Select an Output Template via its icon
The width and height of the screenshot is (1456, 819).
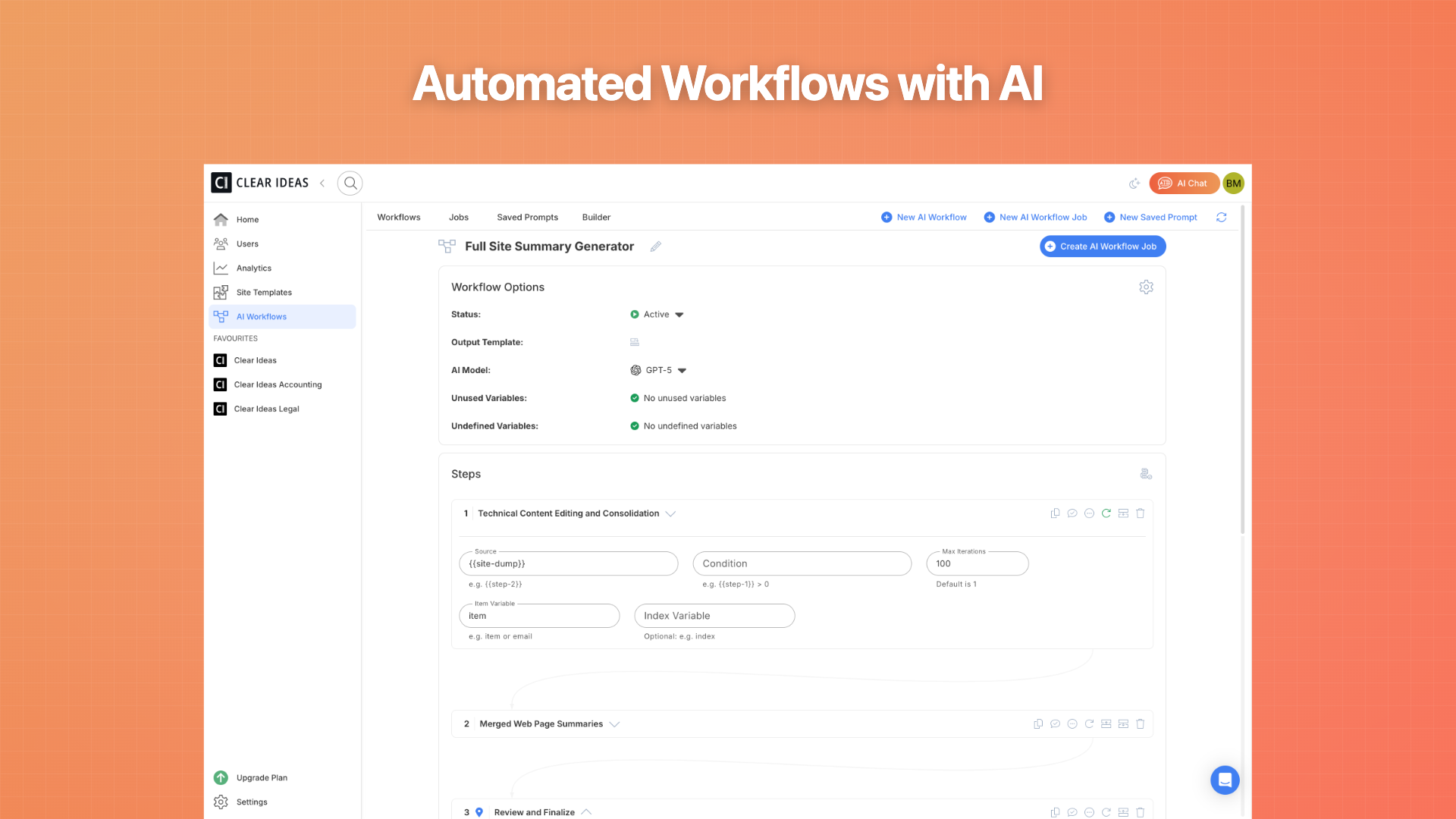[635, 342]
